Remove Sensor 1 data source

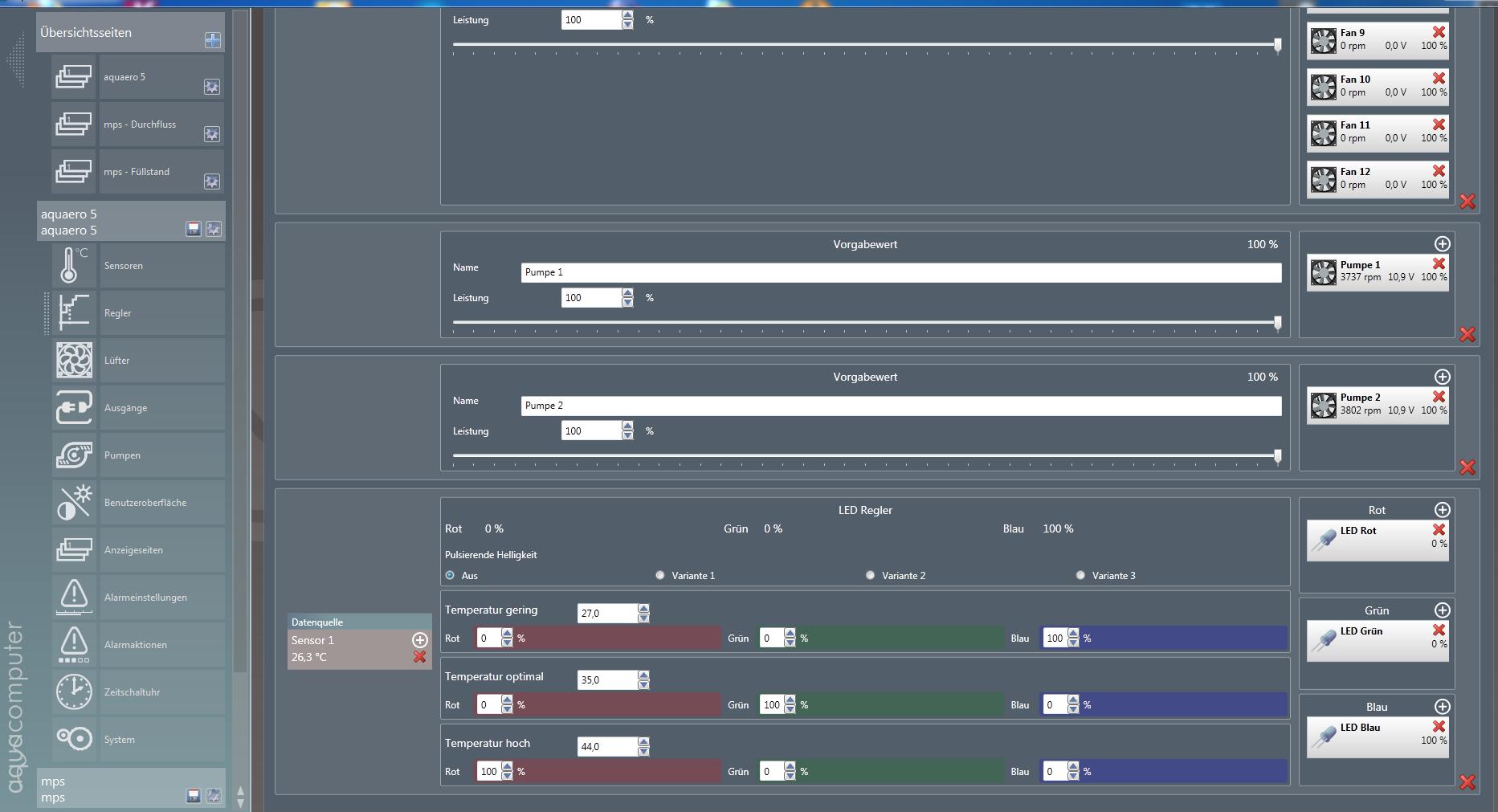click(419, 657)
